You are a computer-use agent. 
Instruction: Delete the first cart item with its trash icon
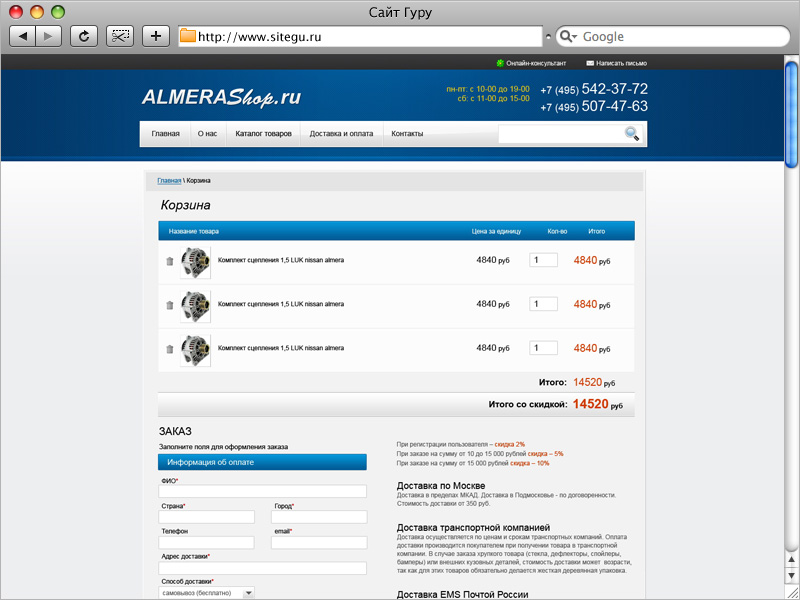click(x=170, y=261)
